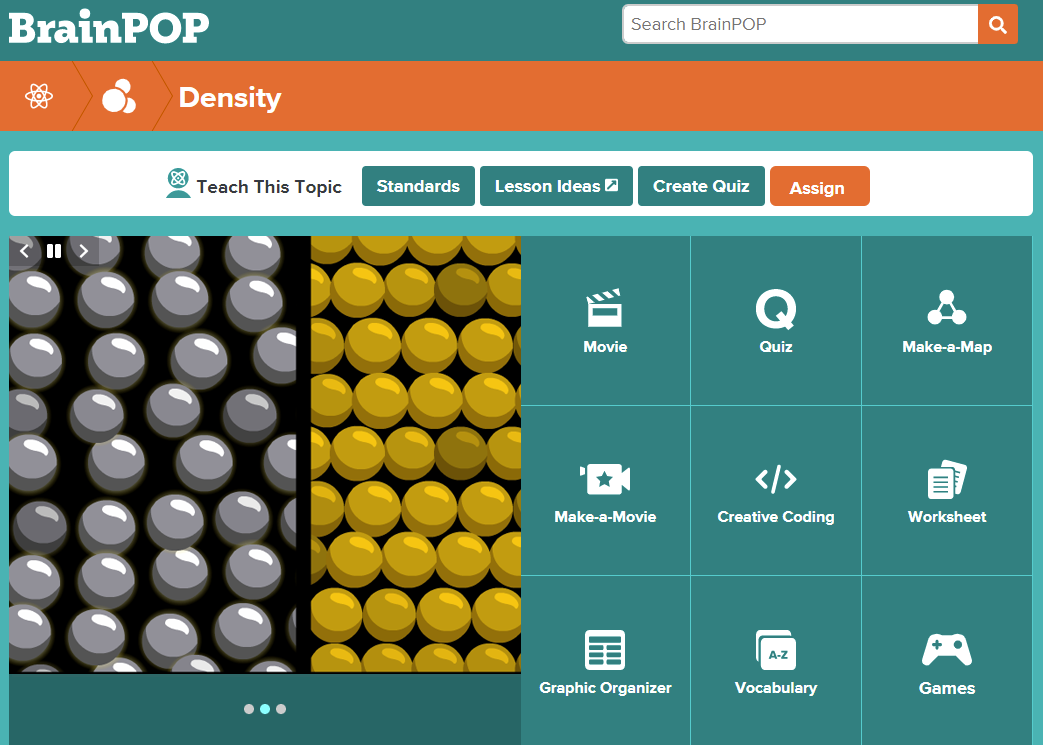Open the Movie clapperboard tile
The image size is (1043, 745).
[605, 321]
